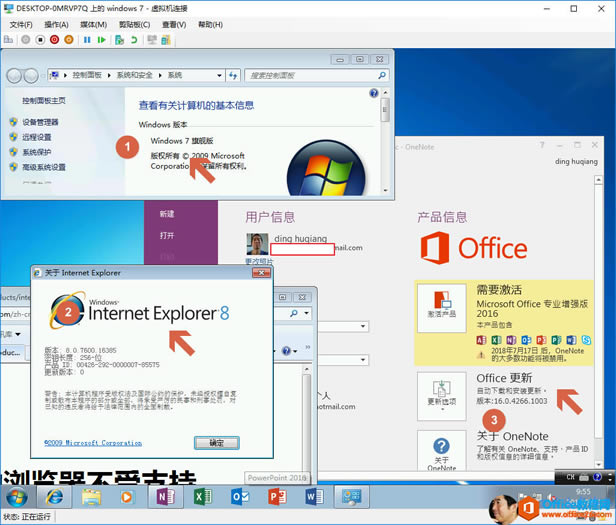
Task: Click the 关于 OneNote button
Action: tap(442, 450)
